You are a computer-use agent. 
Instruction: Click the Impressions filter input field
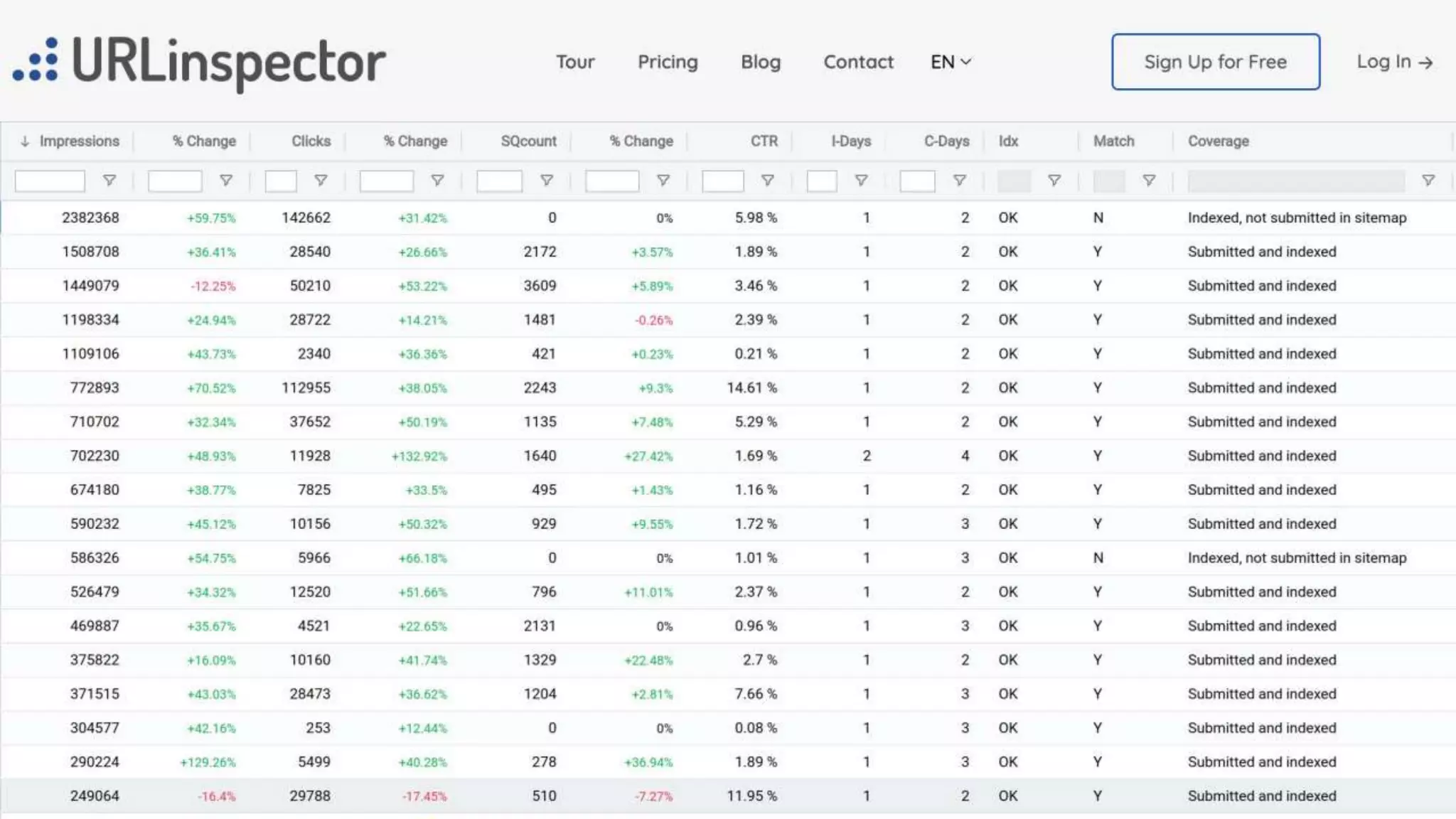click(x=50, y=181)
